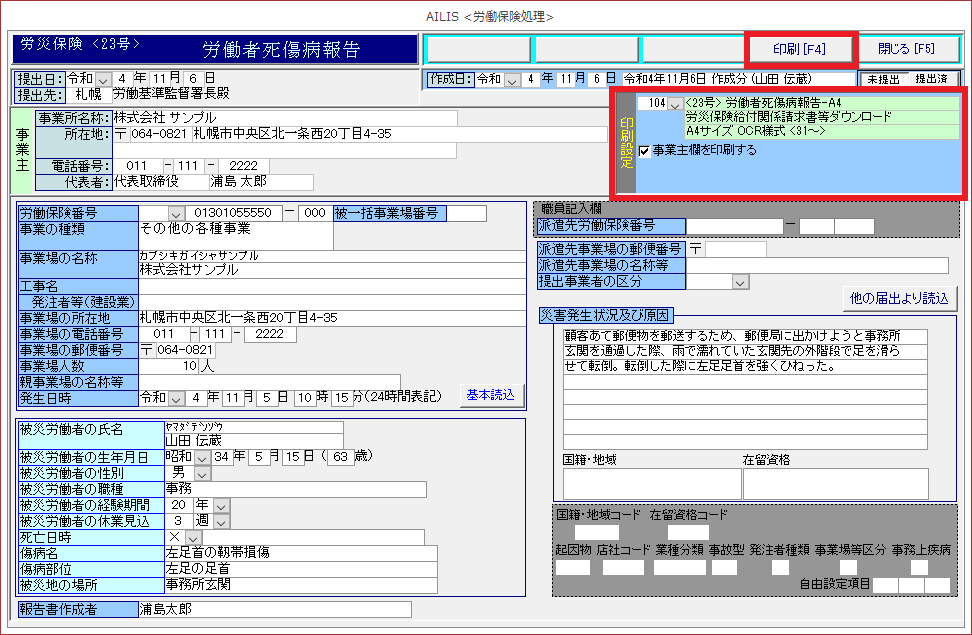Image resolution: width=972 pixels, height=635 pixels.
Task: Mark report as 提出済
Action: [x=931, y=79]
